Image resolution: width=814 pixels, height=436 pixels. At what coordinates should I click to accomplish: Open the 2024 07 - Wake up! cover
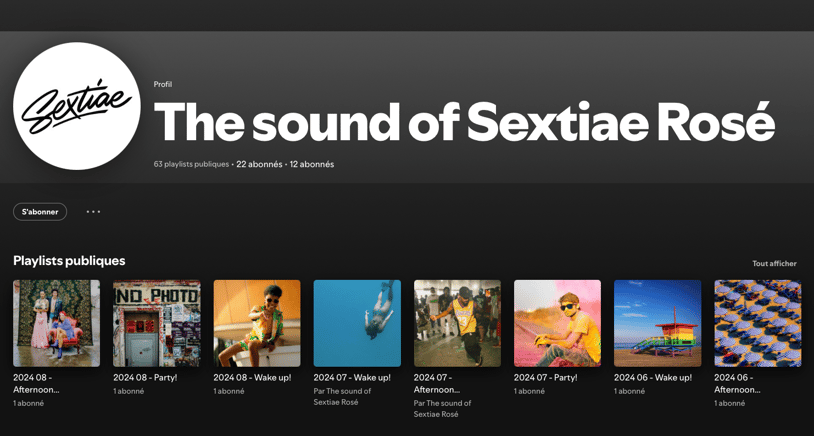(x=357, y=323)
